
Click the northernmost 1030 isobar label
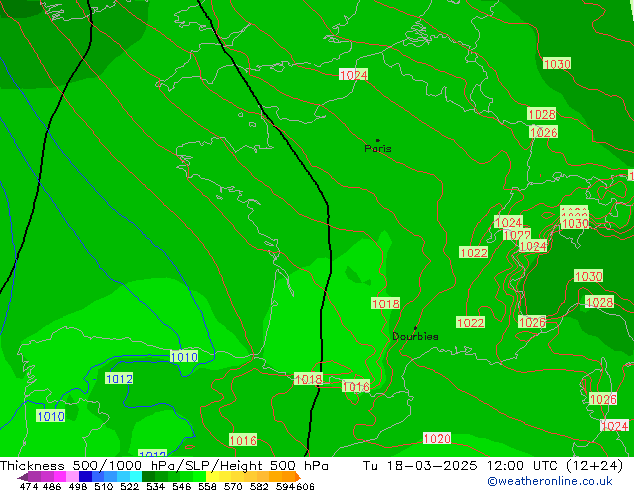(x=557, y=64)
